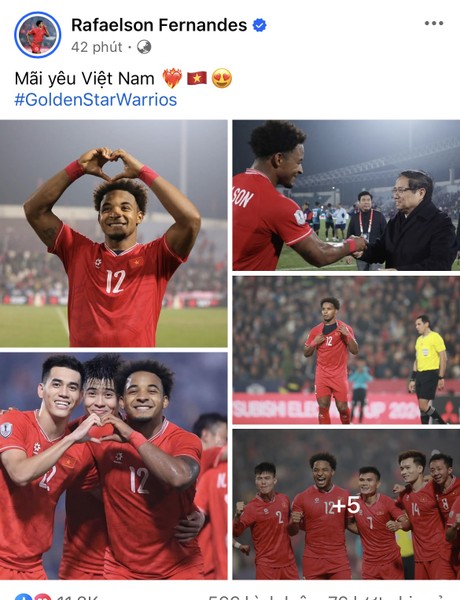This screenshot has height=600, width=460.
Task: Open the #GoldenStarWarriors hashtag
Action: (x=96, y=99)
